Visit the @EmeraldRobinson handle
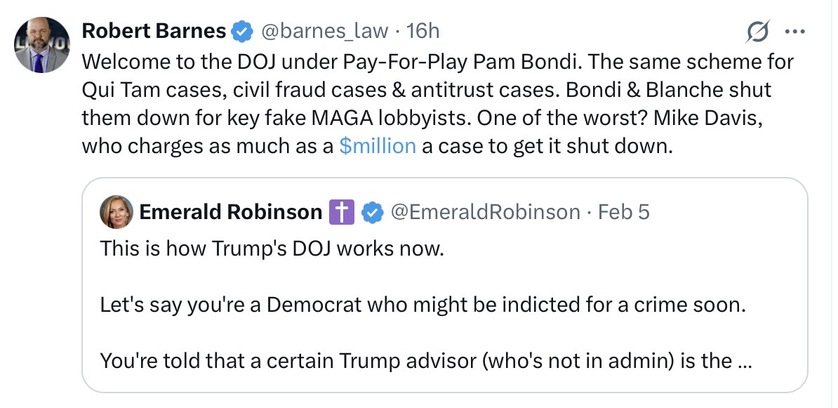This screenshot has height=408, width=838. coord(484,212)
